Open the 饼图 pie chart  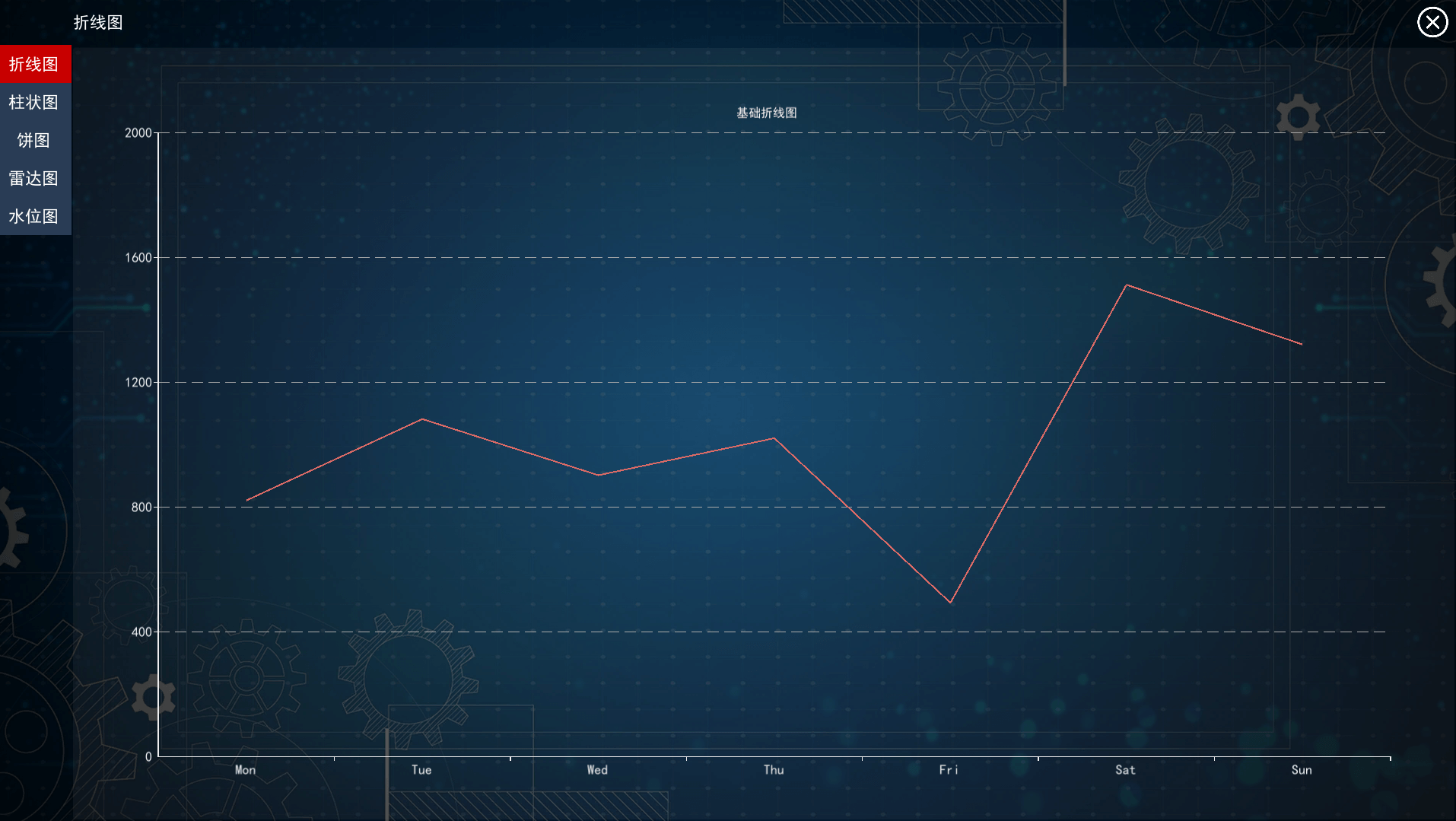[35, 141]
